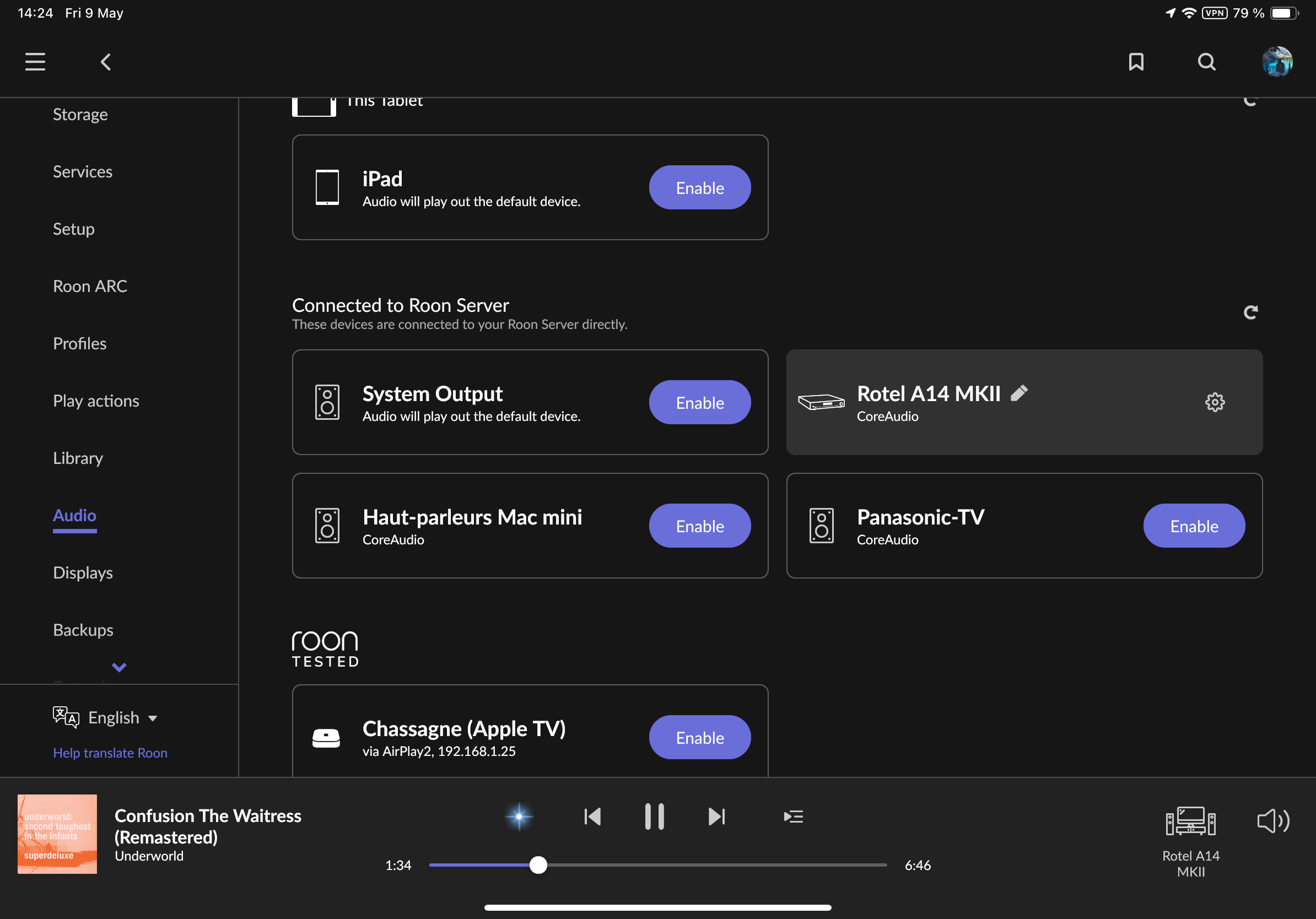Viewport: 1316px width, 919px height.
Task: Go back with the left arrow
Action: [x=105, y=62]
